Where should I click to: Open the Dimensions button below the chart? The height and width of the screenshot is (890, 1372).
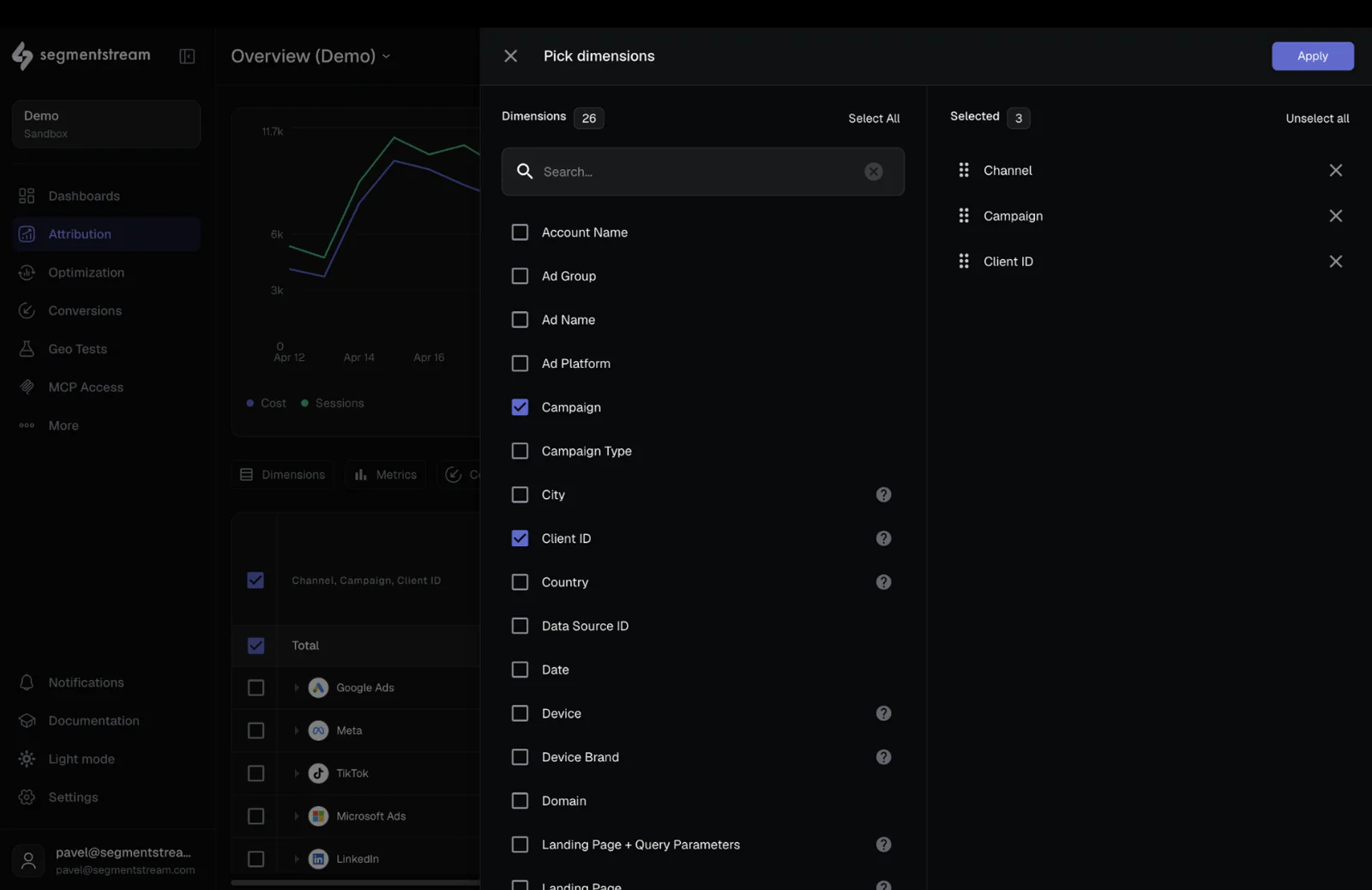coord(283,475)
